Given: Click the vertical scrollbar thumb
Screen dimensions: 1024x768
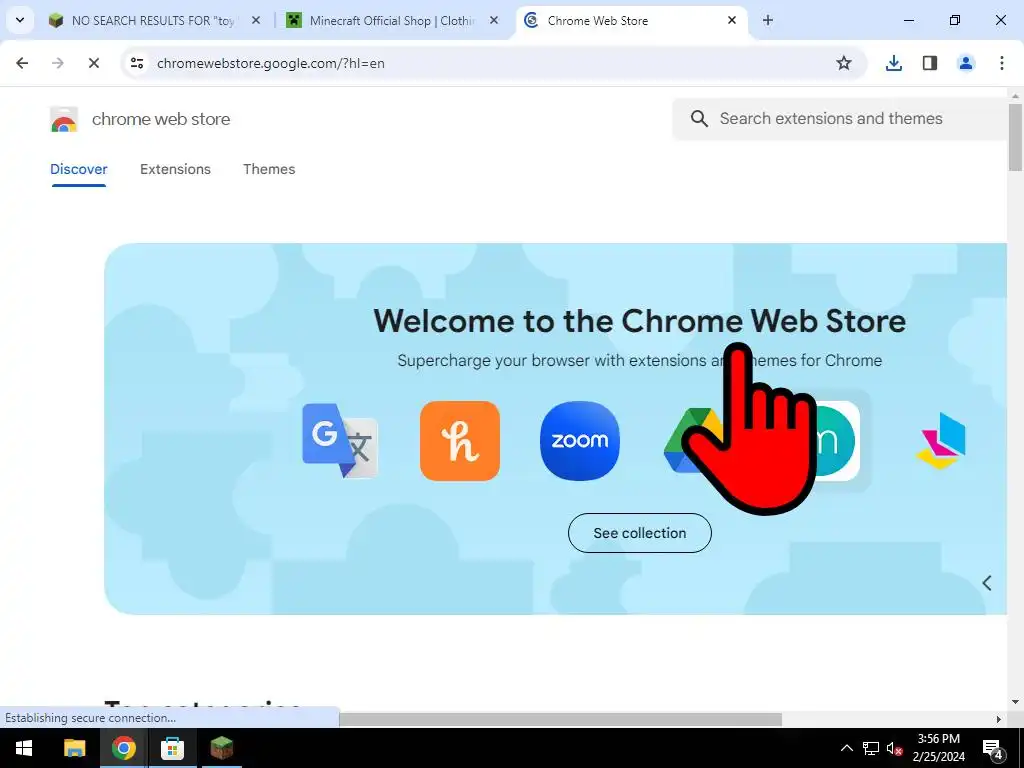Looking at the screenshot, I should click(1015, 137).
